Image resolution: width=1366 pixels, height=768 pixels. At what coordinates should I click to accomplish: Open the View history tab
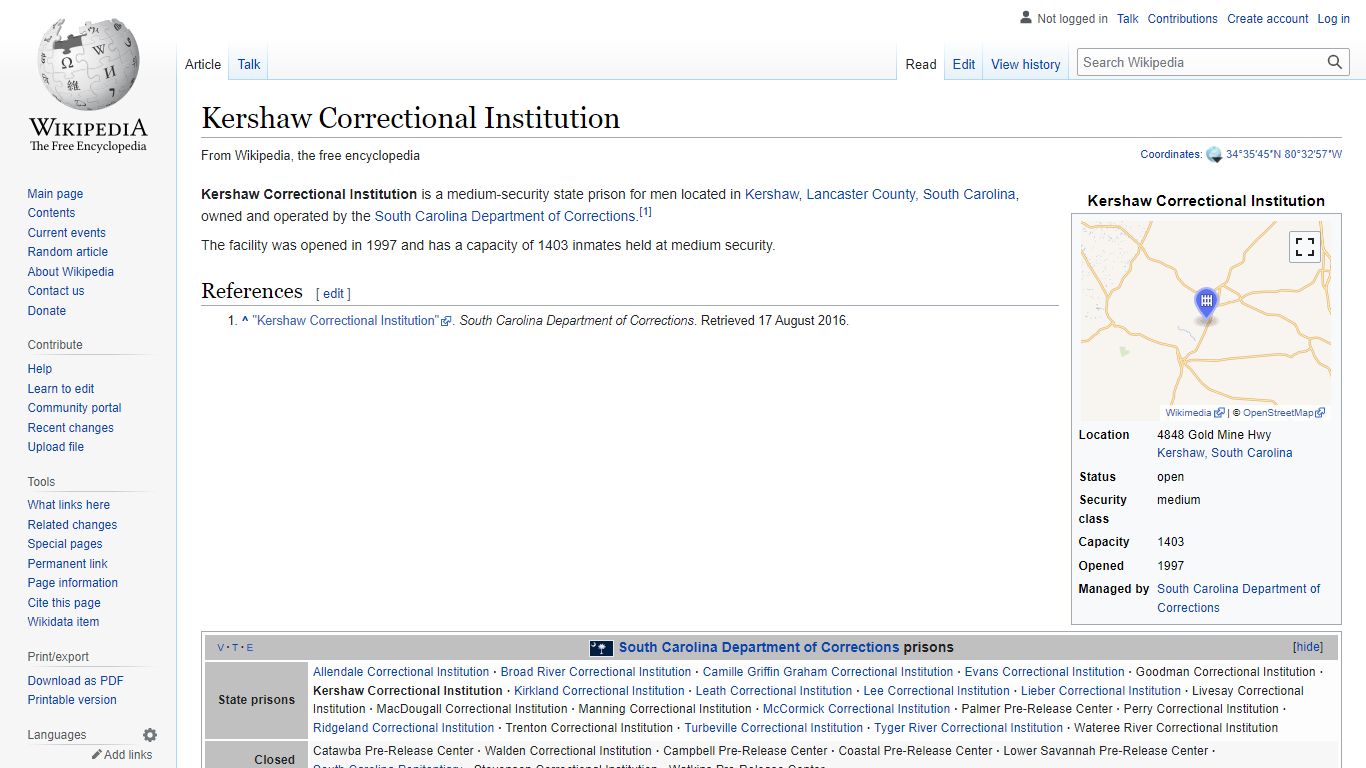click(x=1025, y=64)
